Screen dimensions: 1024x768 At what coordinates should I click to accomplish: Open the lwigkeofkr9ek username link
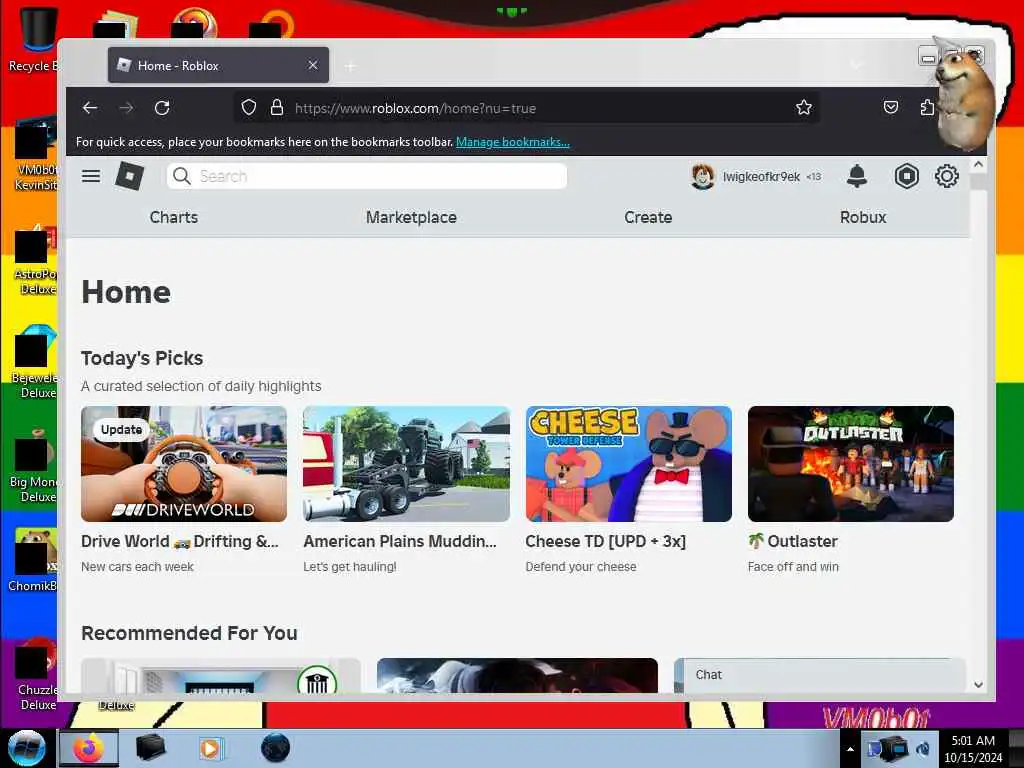pos(761,177)
